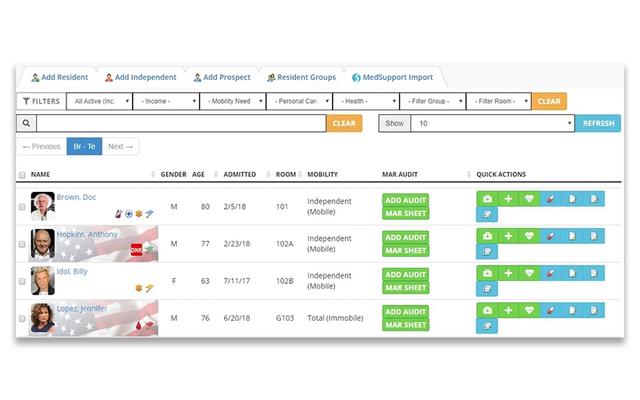Click inside the resident search field
The width and height of the screenshot is (640, 400).
point(180,123)
